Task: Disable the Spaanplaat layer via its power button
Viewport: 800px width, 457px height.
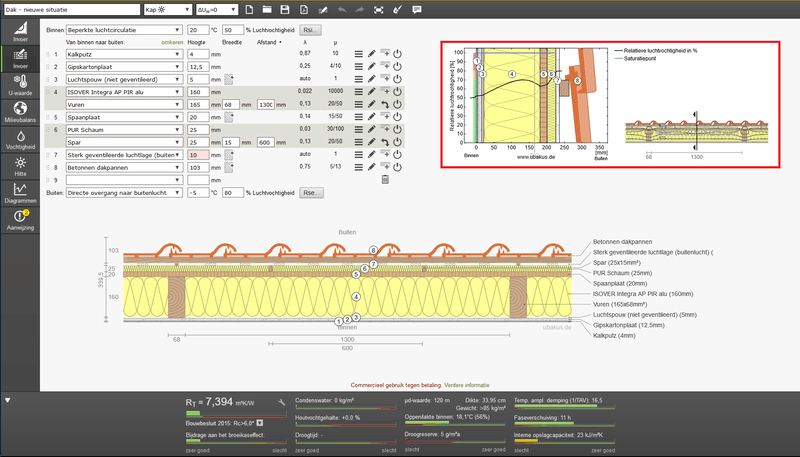Action: pyautogui.click(x=397, y=117)
